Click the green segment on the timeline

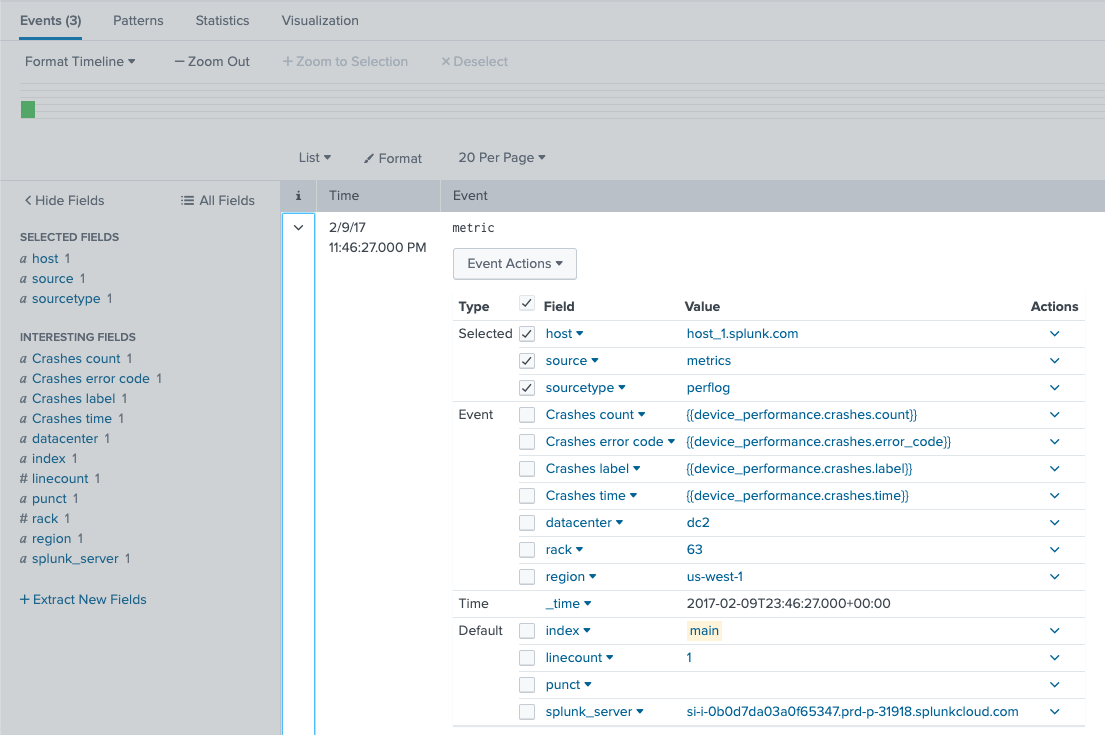27,110
